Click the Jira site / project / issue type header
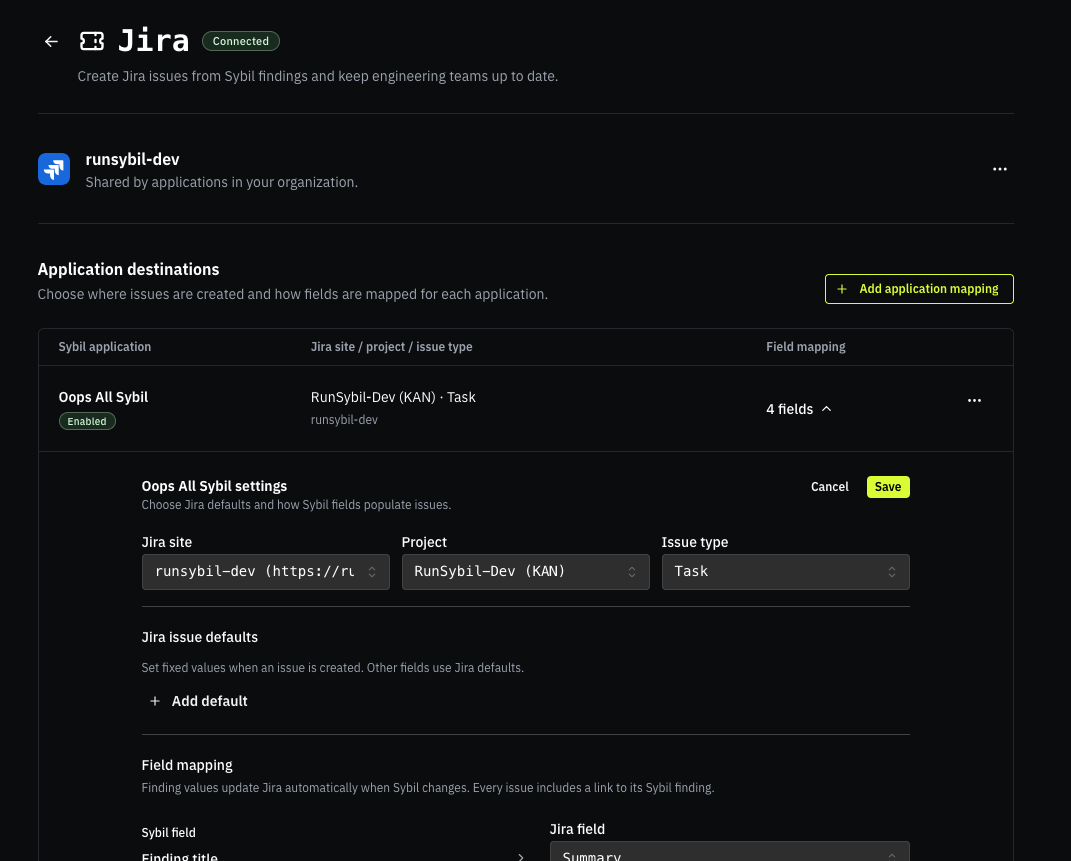 click(x=391, y=347)
